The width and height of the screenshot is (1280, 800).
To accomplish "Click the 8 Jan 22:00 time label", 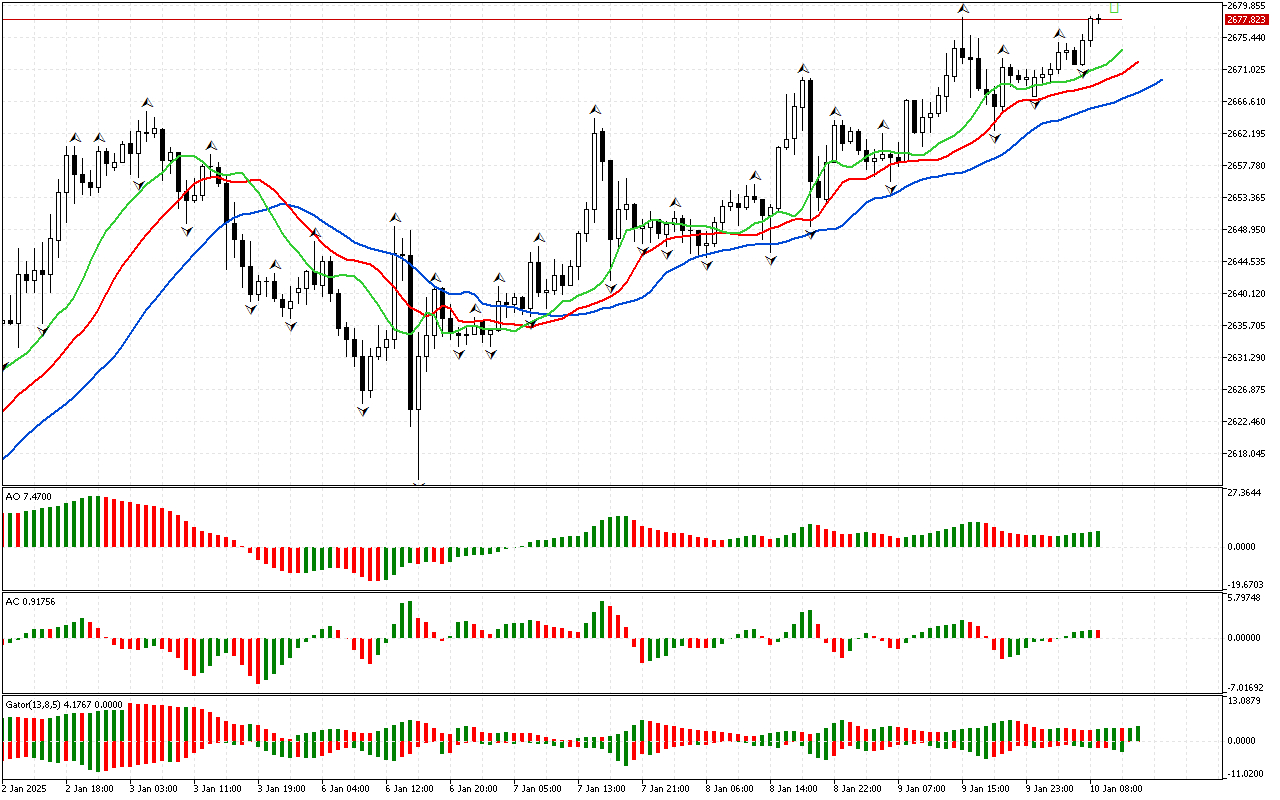I will coord(859,788).
